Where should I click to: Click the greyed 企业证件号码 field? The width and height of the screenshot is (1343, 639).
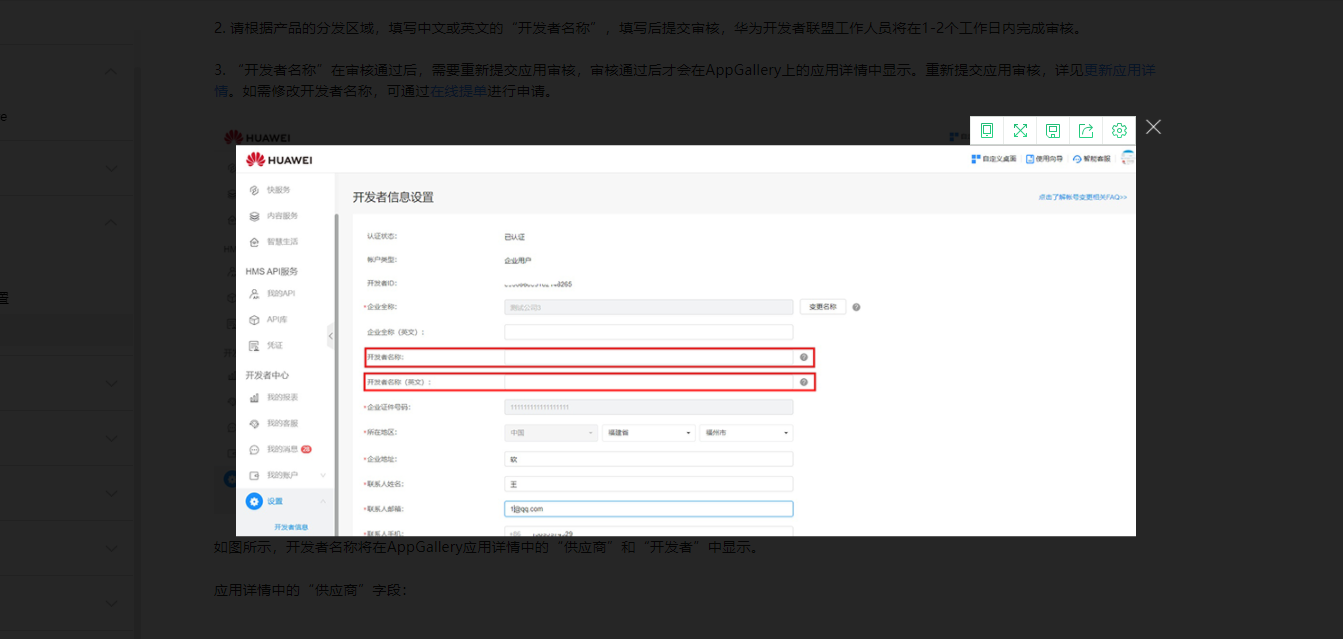(x=648, y=407)
